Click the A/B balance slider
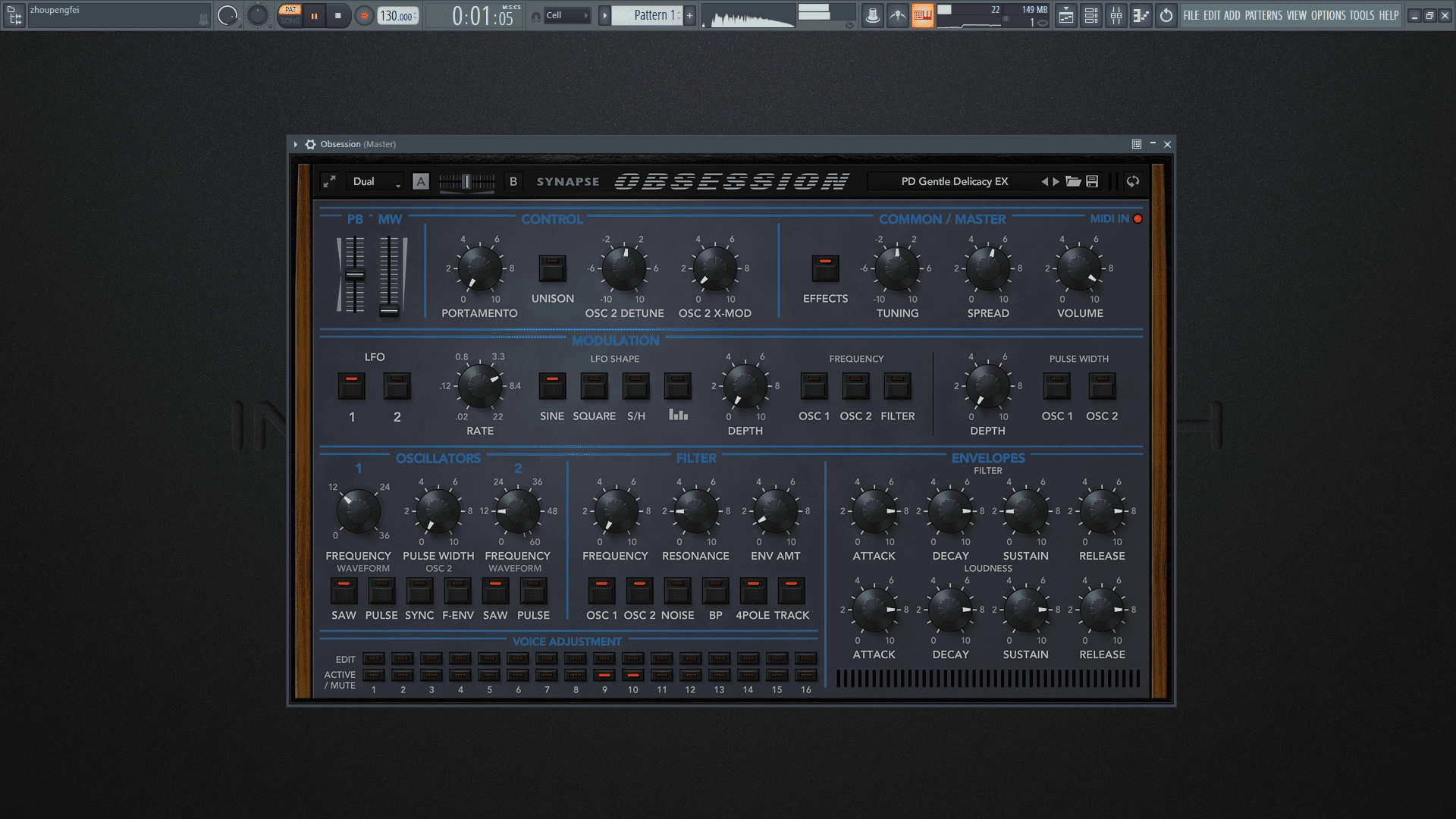Screen dimensions: 1456x819 466,182
